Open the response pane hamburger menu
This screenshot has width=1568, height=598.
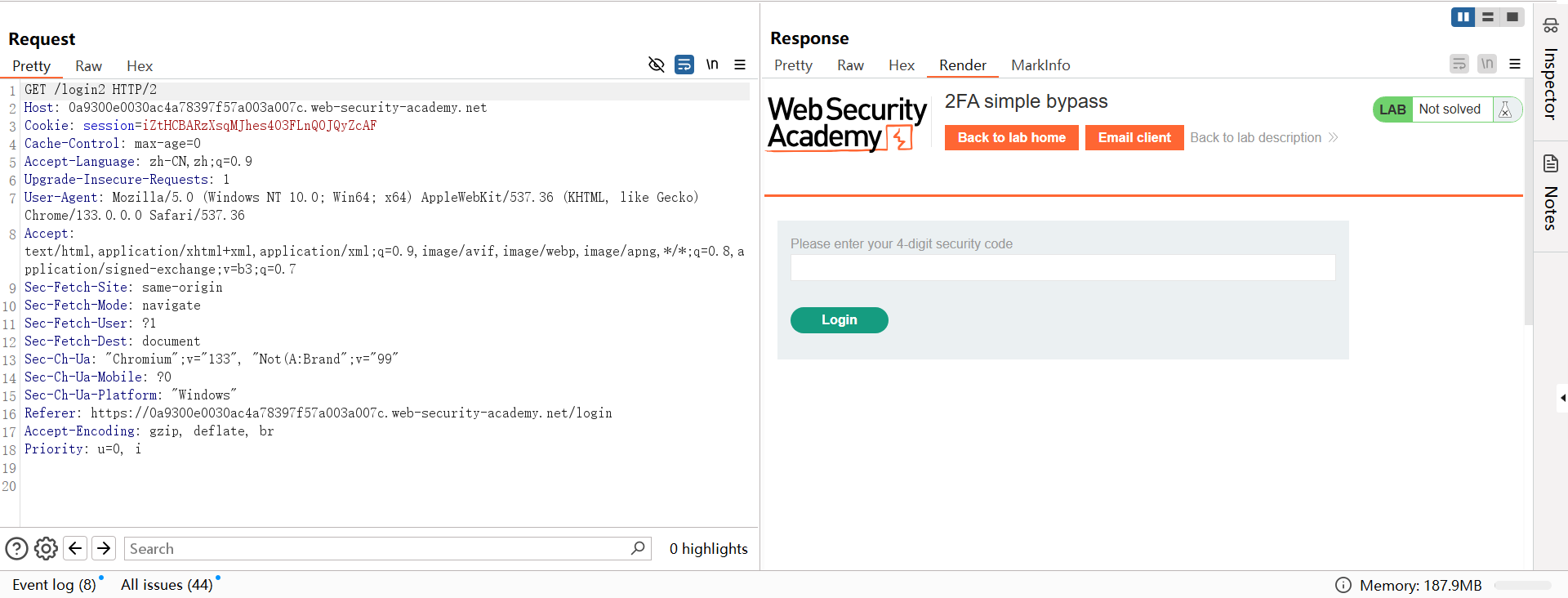[1515, 64]
